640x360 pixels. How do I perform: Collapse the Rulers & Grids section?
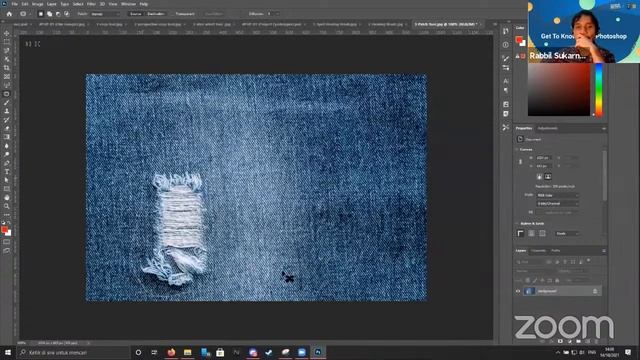517,224
